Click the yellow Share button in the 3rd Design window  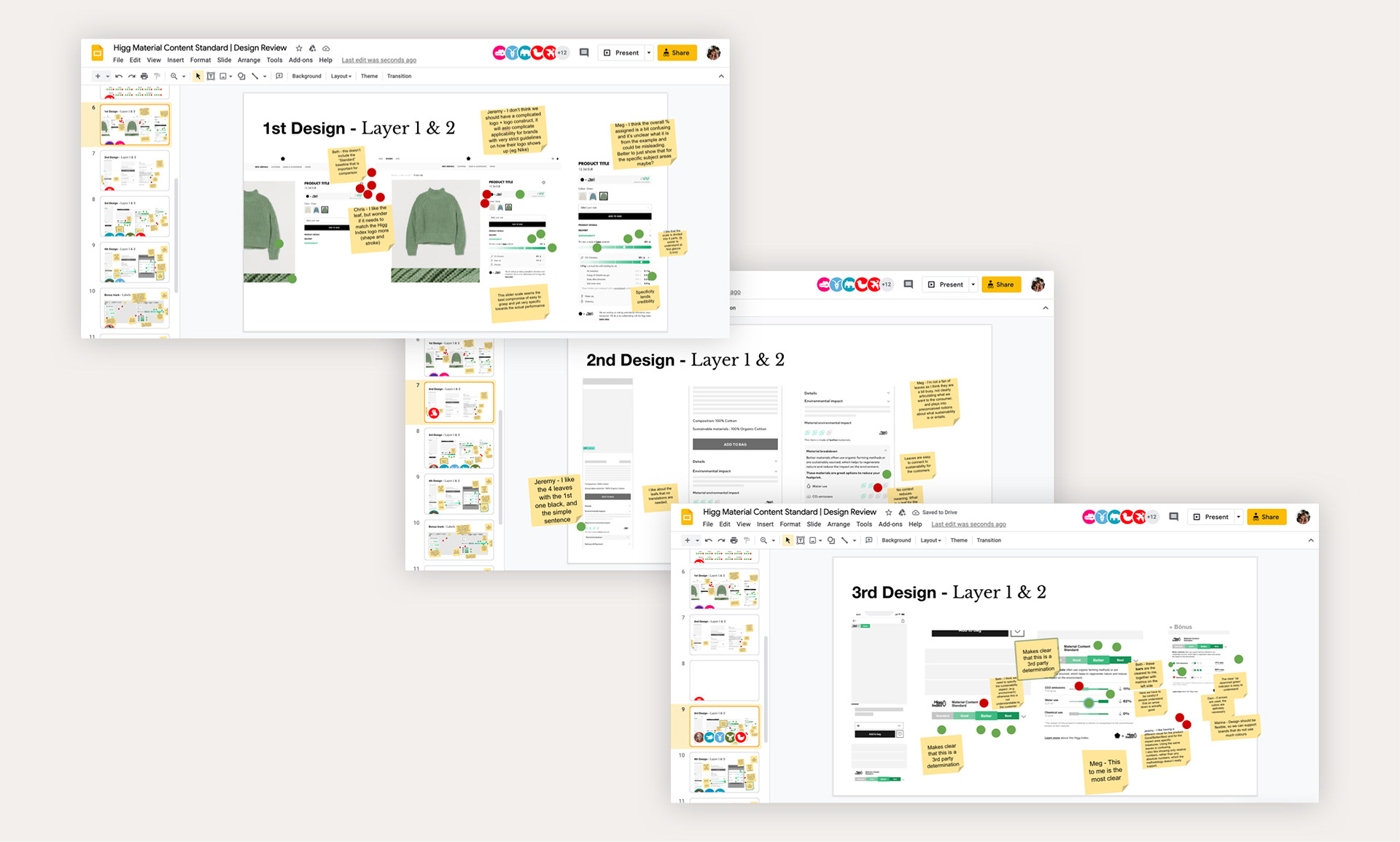pyautogui.click(x=1266, y=517)
